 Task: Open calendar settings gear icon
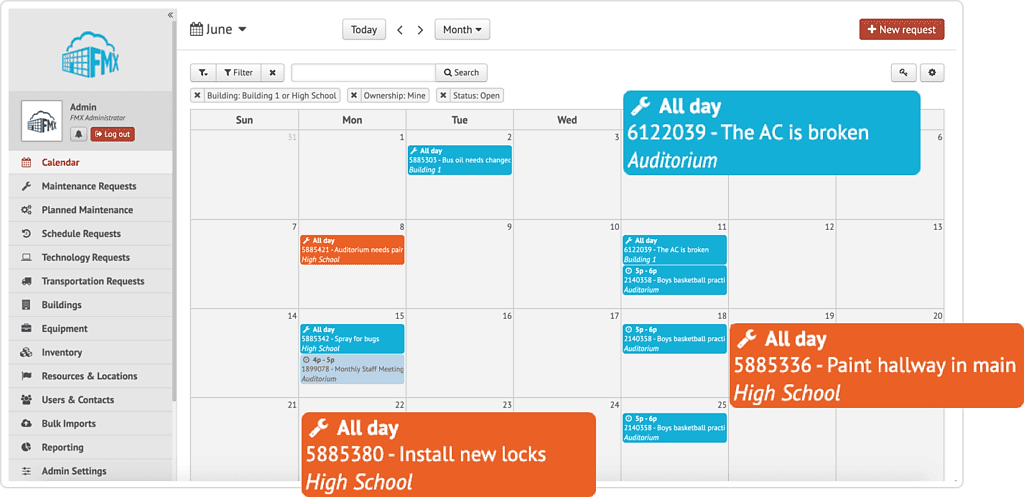pos(933,73)
